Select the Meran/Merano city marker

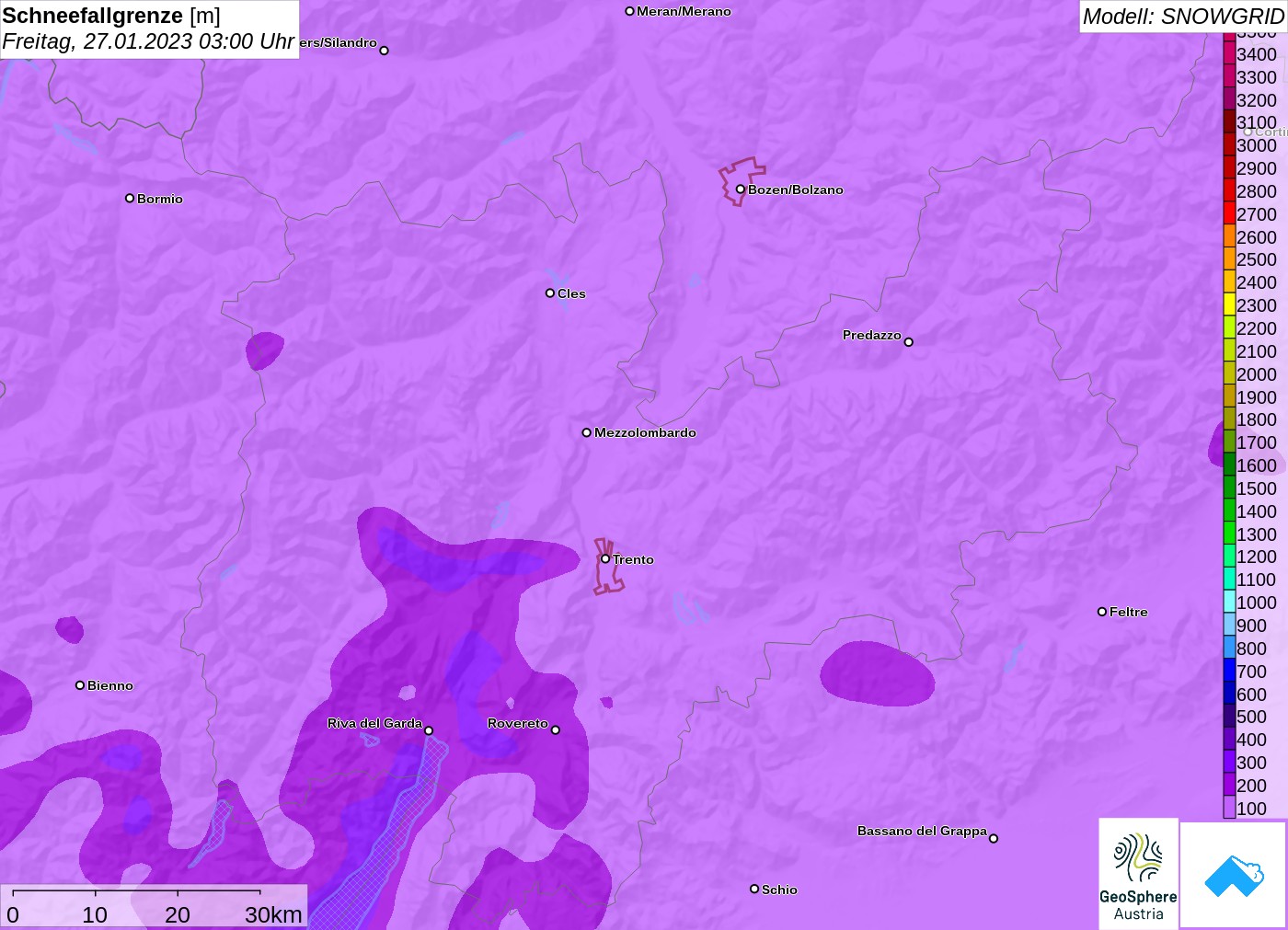[x=629, y=11]
